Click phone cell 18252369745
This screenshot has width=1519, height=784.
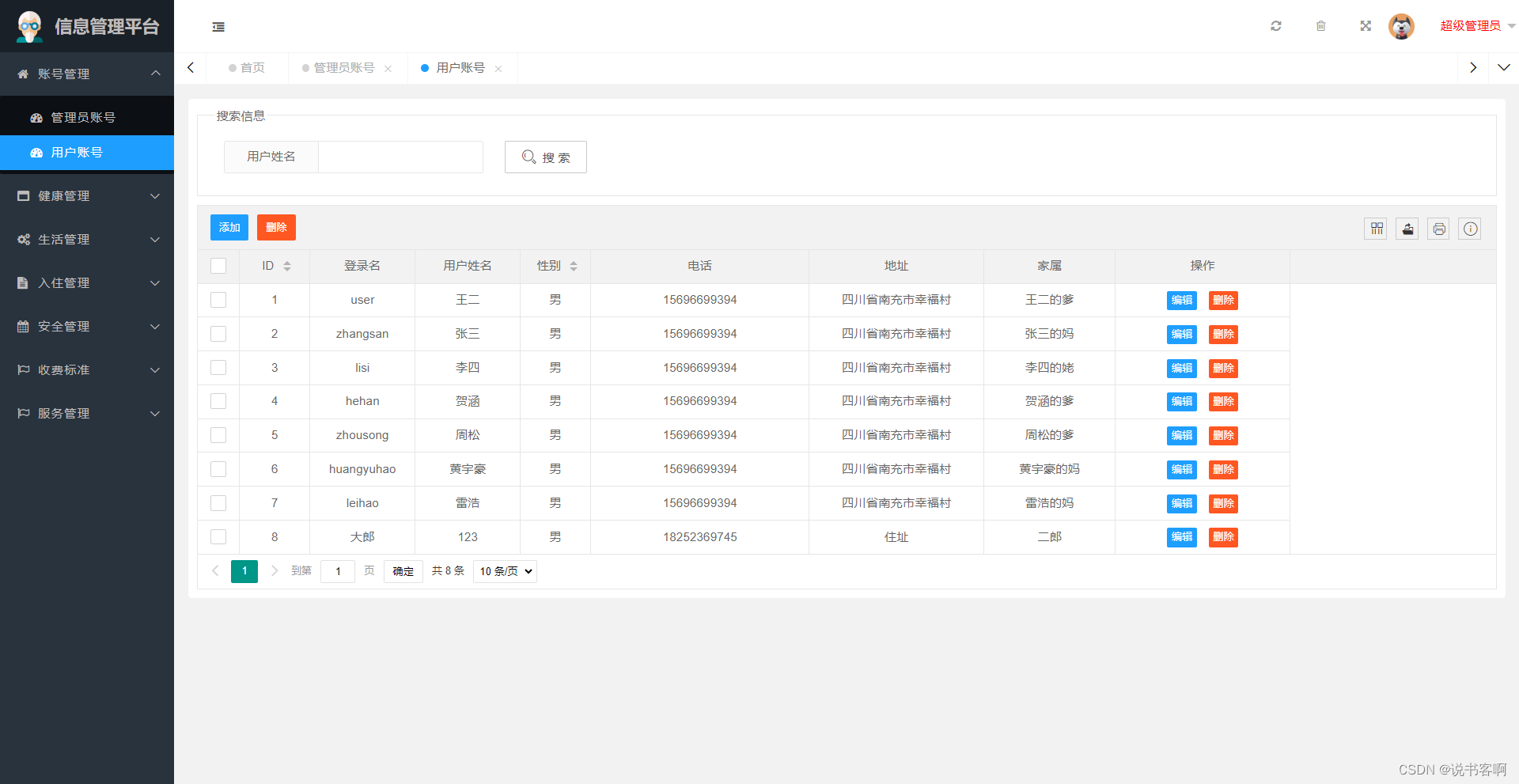click(x=700, y=537)
